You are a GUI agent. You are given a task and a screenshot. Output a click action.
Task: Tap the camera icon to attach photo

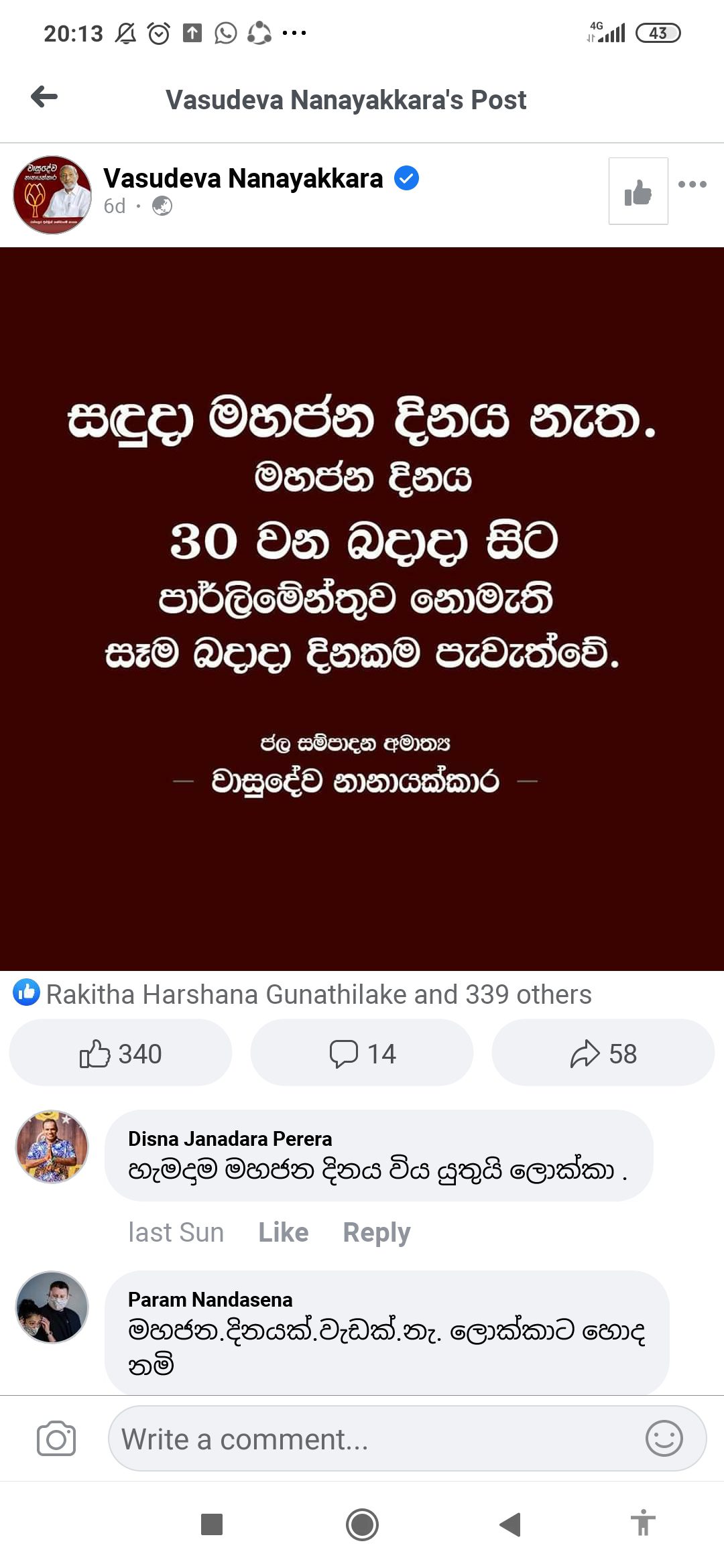click(56, 1439)
